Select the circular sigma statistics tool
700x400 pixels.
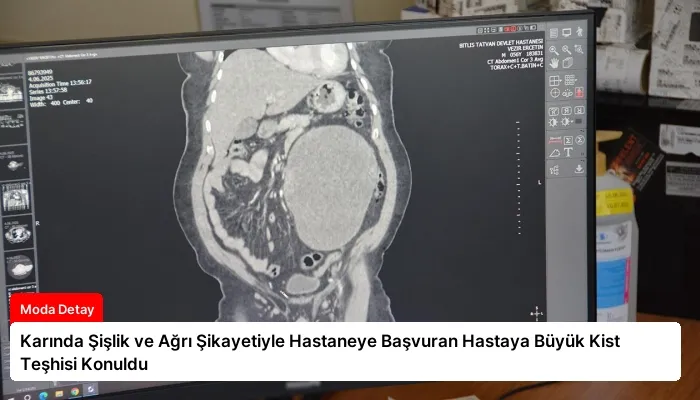click(579, 140)
